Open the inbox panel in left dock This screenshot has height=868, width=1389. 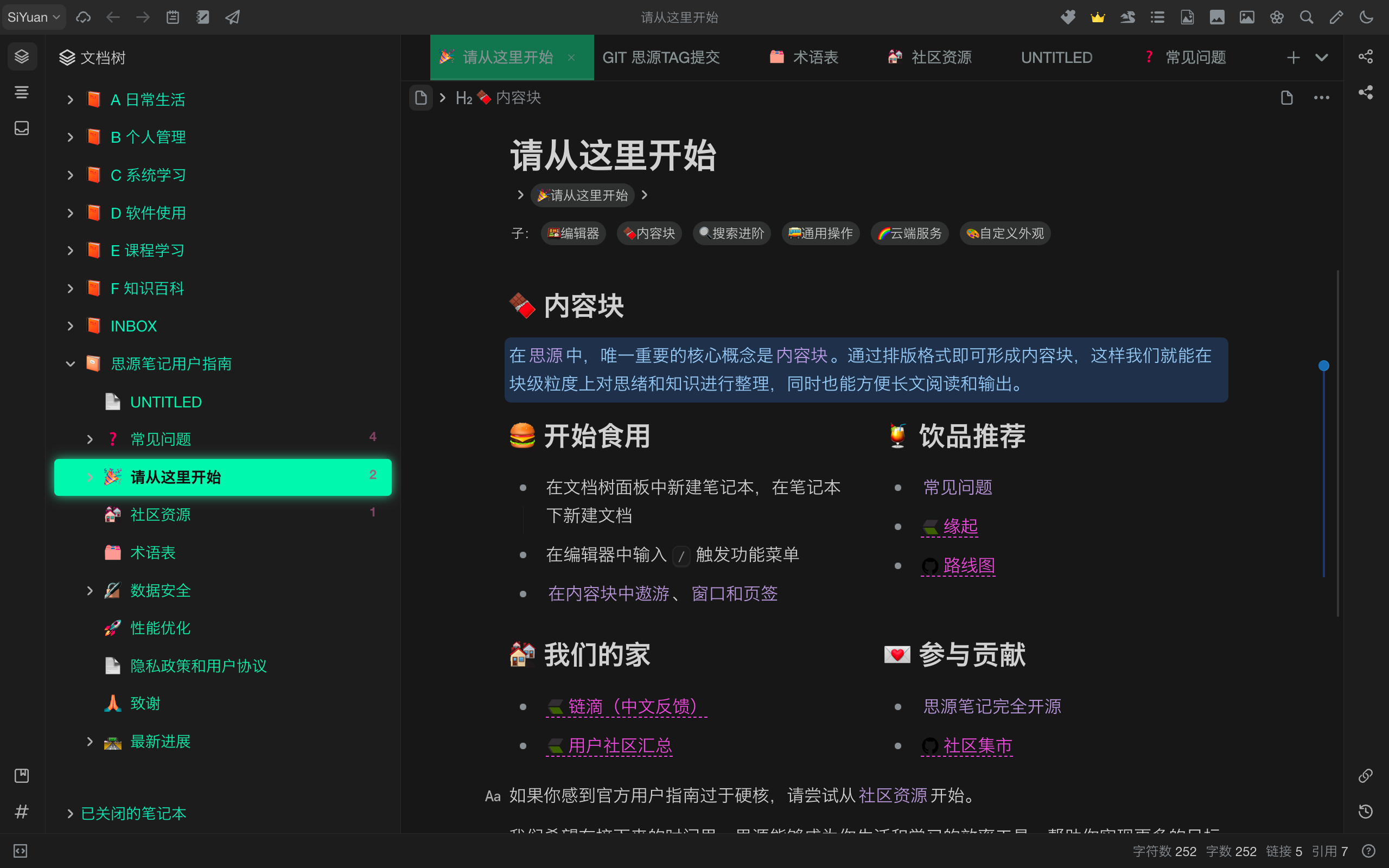(x=22, y=128)
